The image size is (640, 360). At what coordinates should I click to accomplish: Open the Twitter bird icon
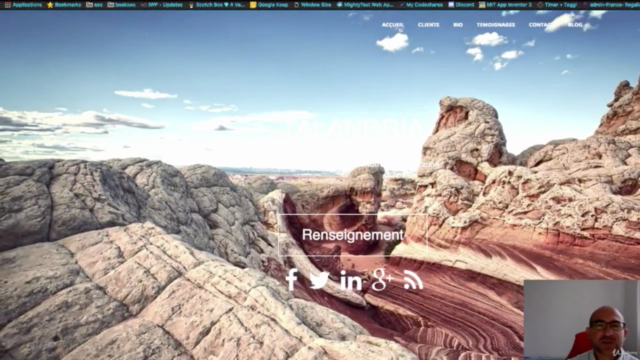(x=319, y=280)
